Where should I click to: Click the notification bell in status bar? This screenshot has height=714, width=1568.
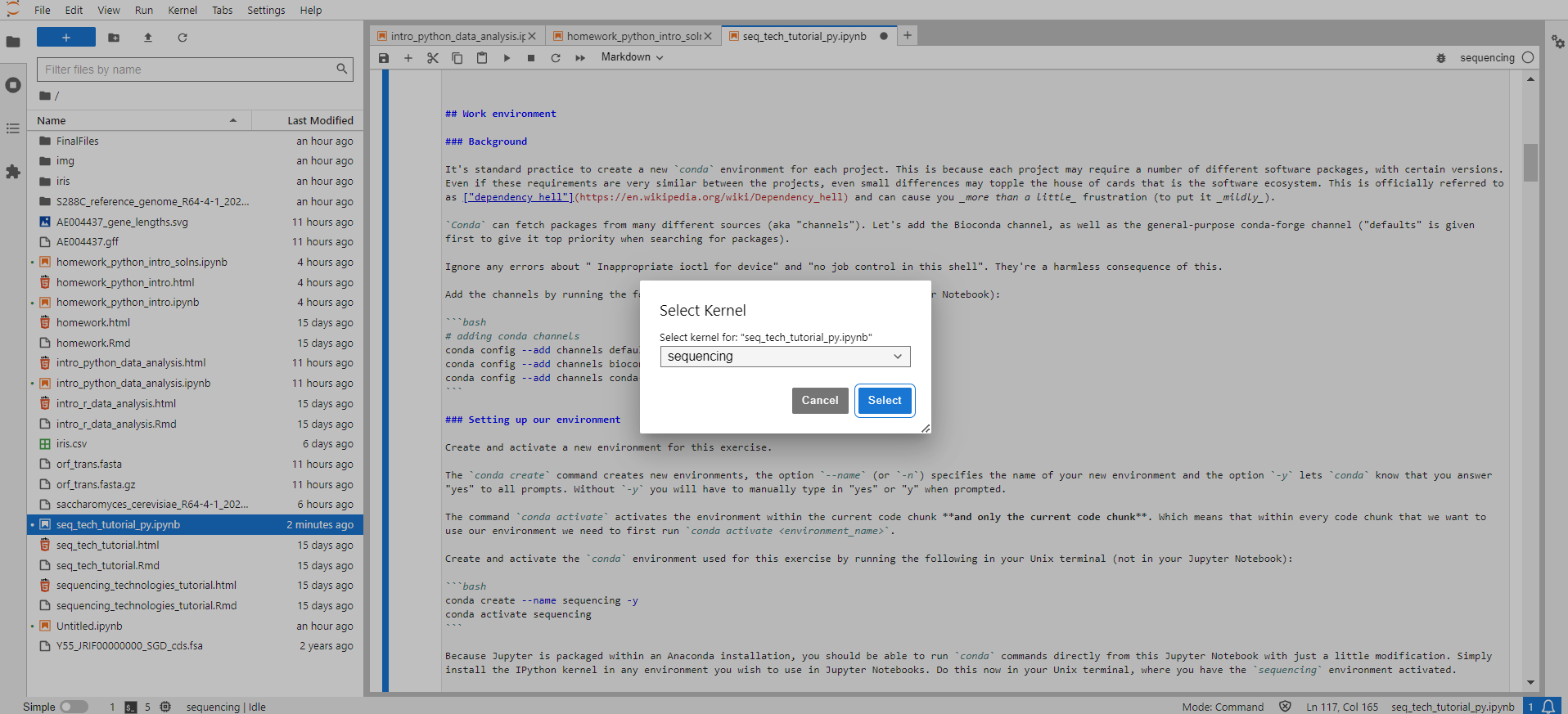pos(1548,707)
